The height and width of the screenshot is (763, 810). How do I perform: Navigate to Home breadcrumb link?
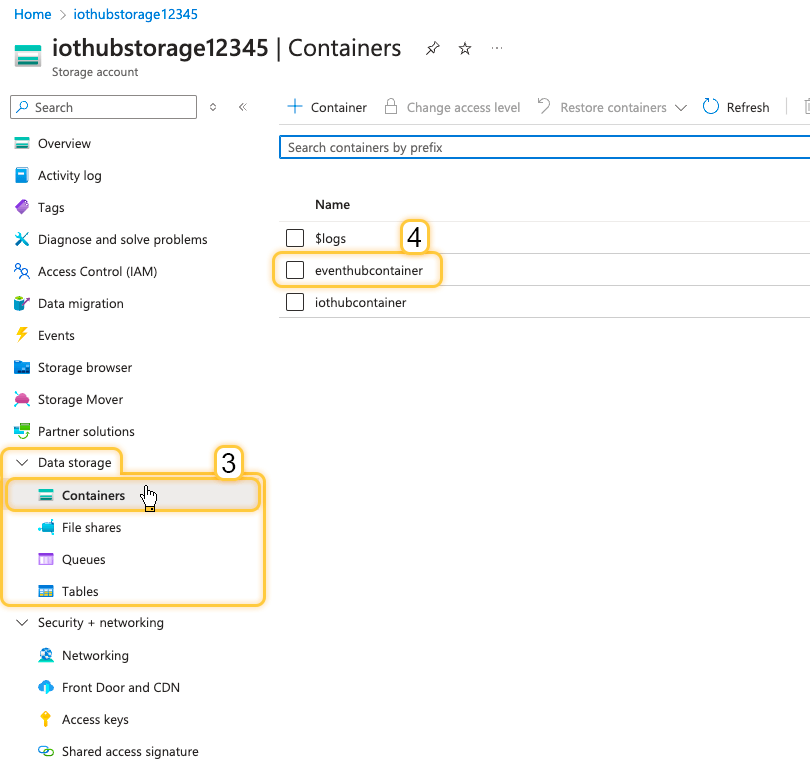(33, 14)
